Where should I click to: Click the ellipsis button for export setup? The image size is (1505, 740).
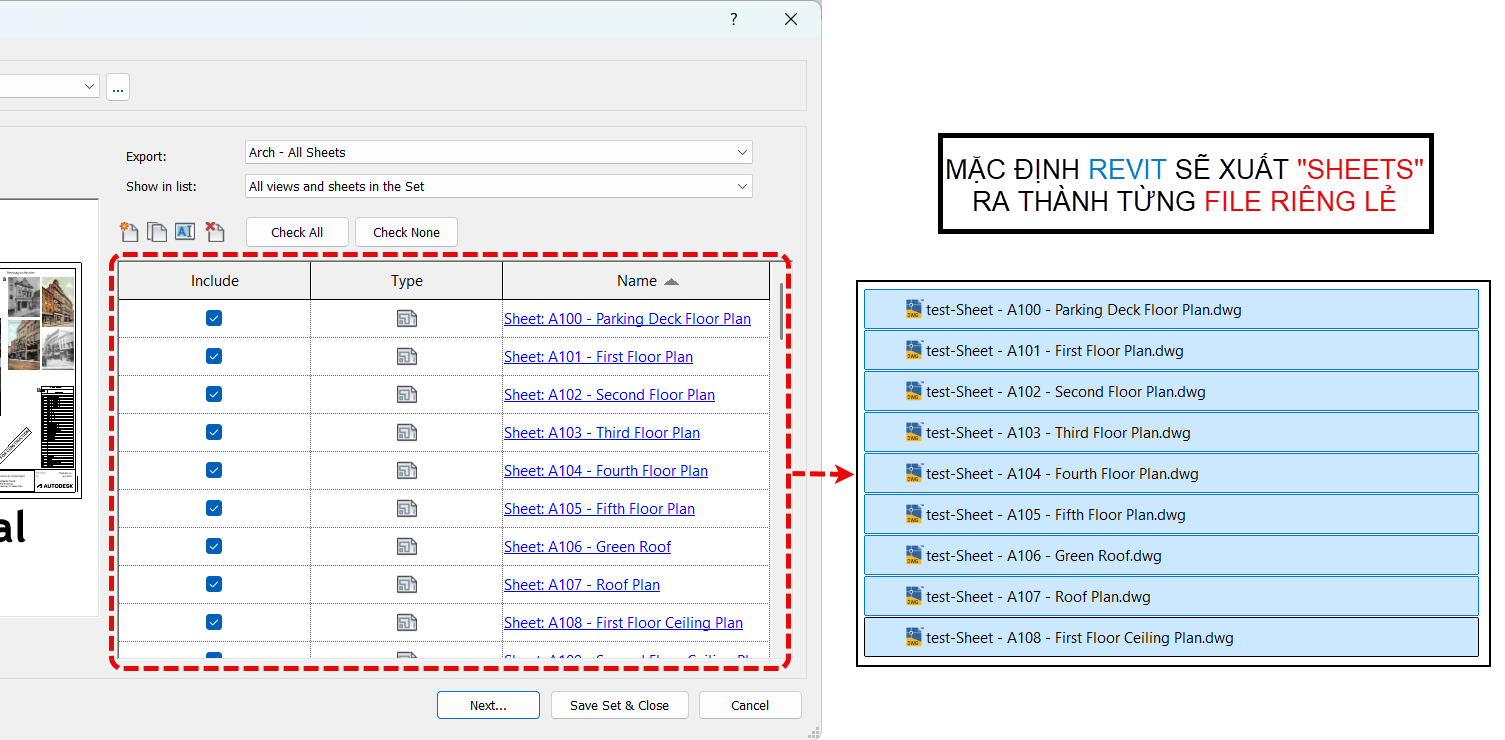tap(118, 88)
